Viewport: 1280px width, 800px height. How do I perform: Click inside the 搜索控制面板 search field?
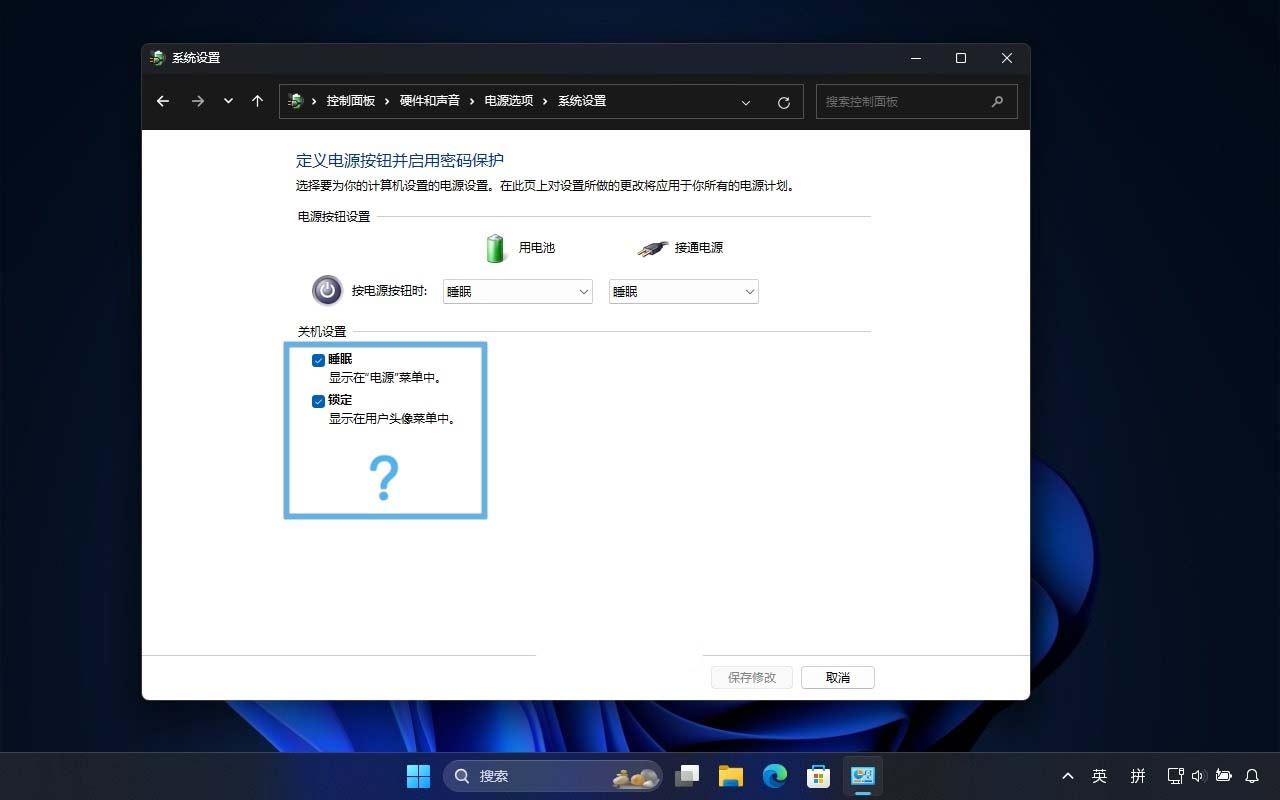pyautogui.click(x=900, y=101)
